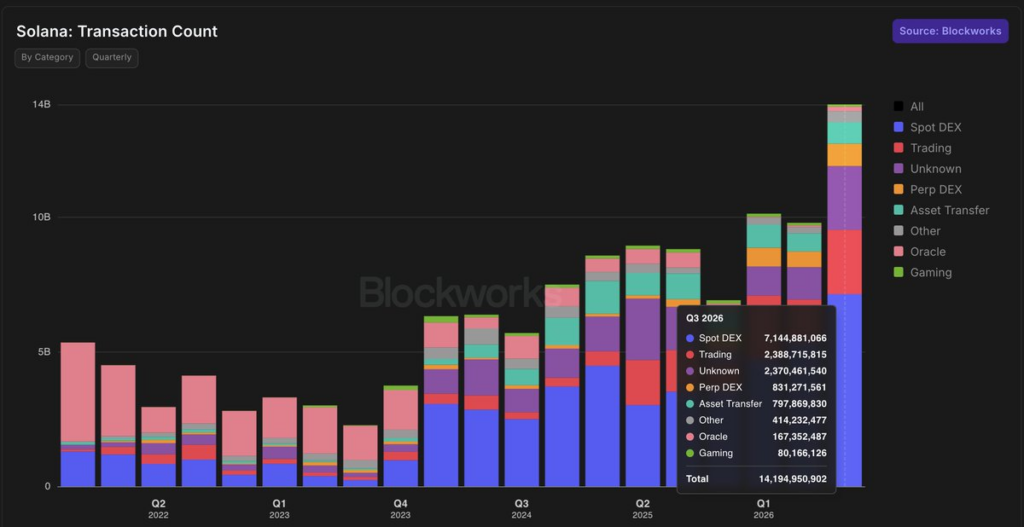The image size is (1024, 527).
Task: Click the tooltip total 14,194,950,902
Action: 793,479
